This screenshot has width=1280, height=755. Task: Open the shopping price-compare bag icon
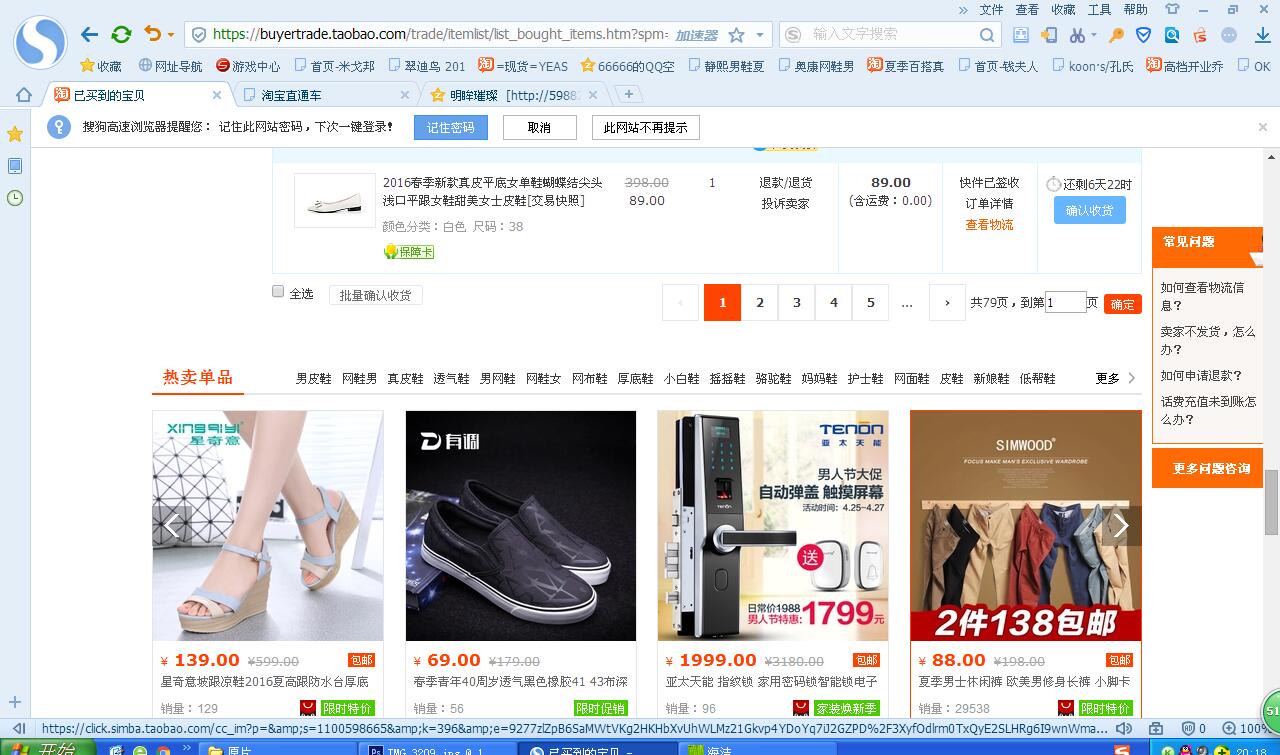(x=1199, y=34)
